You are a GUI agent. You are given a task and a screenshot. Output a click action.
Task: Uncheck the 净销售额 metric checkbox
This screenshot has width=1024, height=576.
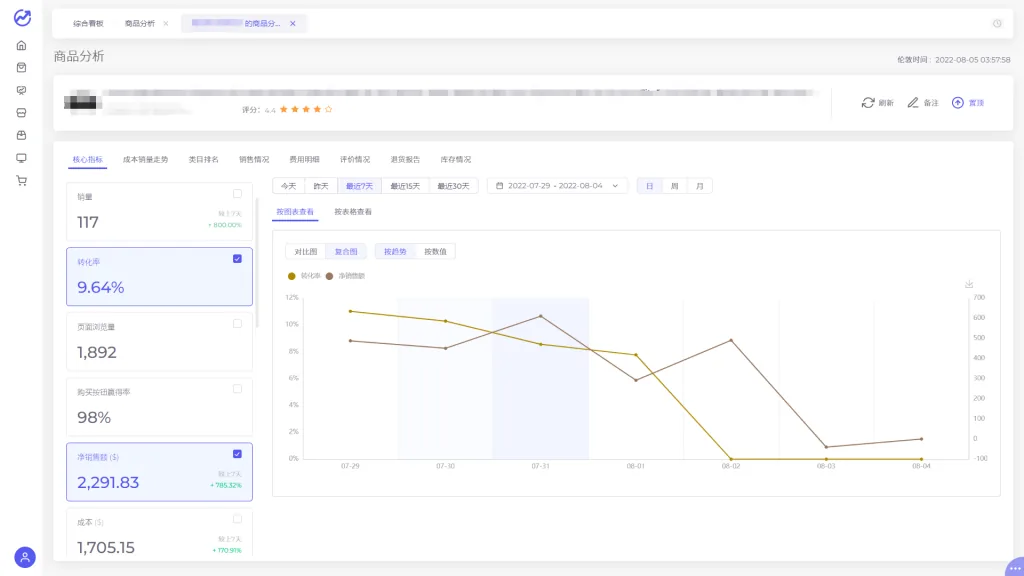(237, 454)
